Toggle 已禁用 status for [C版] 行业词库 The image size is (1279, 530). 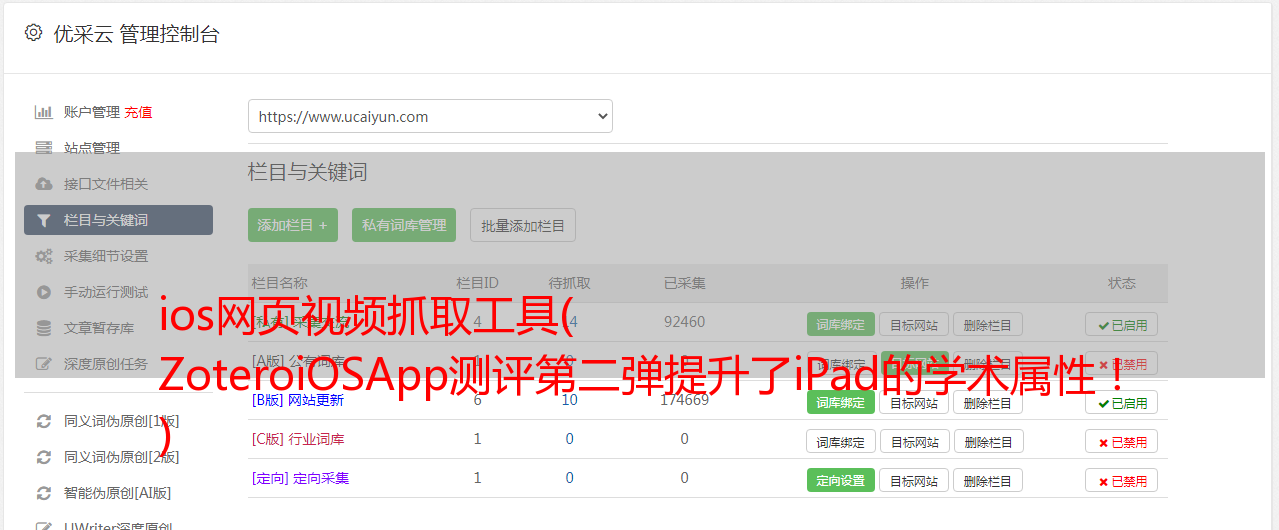coord(1122,441)
